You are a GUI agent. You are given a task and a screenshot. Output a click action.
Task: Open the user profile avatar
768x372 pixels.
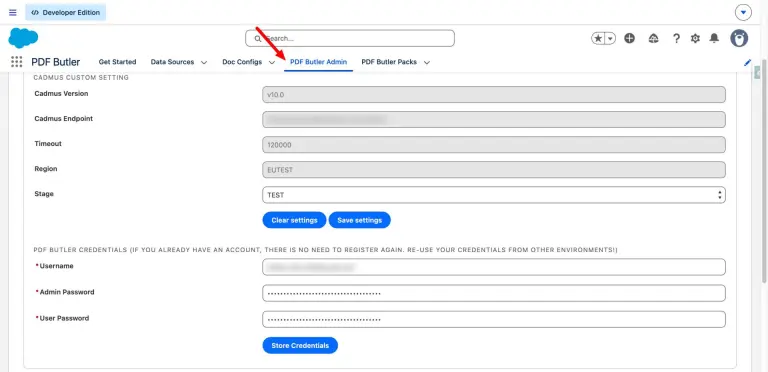(x=739, y=38)
